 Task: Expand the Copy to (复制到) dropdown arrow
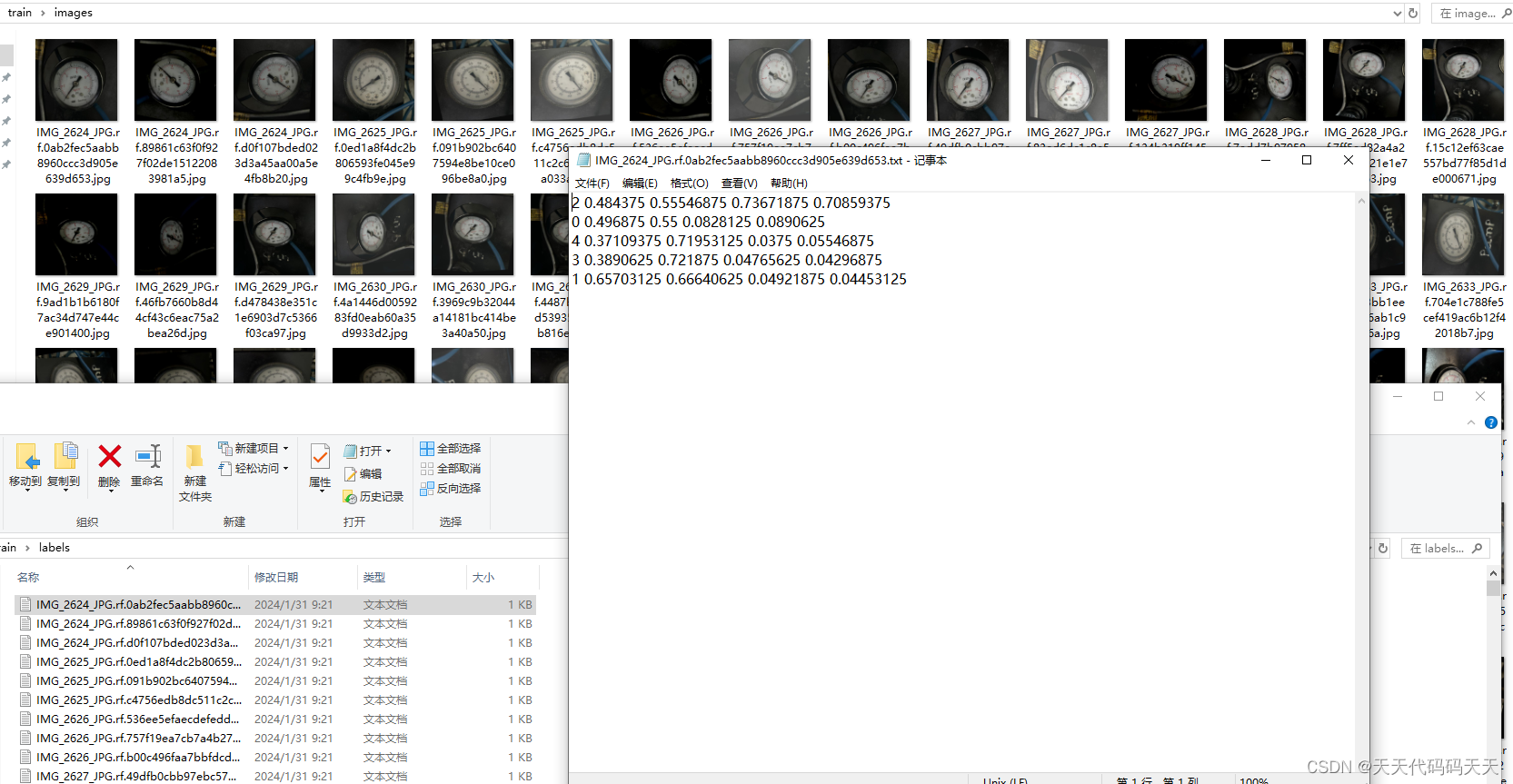coord(65,491)
